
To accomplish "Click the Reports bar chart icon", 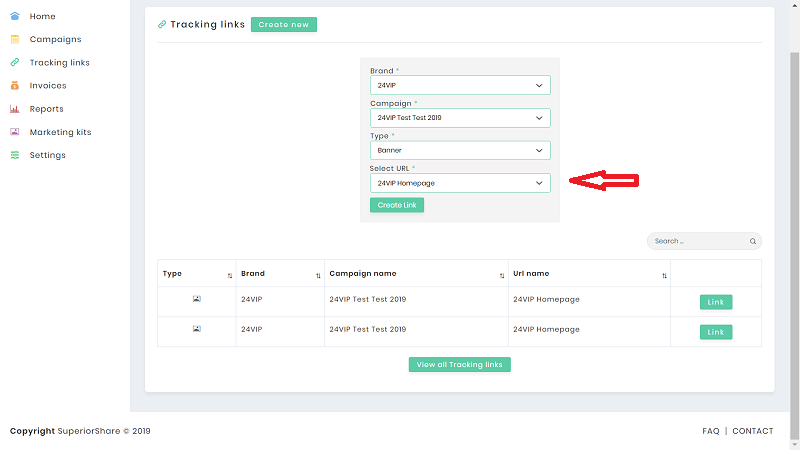I will click(x=15, y=109).
